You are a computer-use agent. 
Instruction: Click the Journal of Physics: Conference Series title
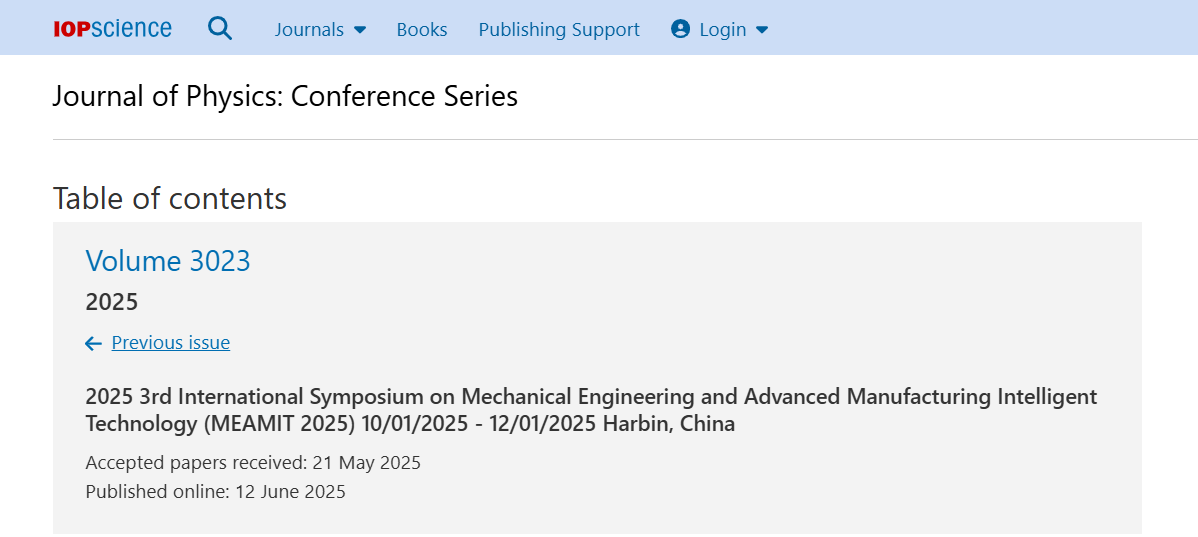285,97
